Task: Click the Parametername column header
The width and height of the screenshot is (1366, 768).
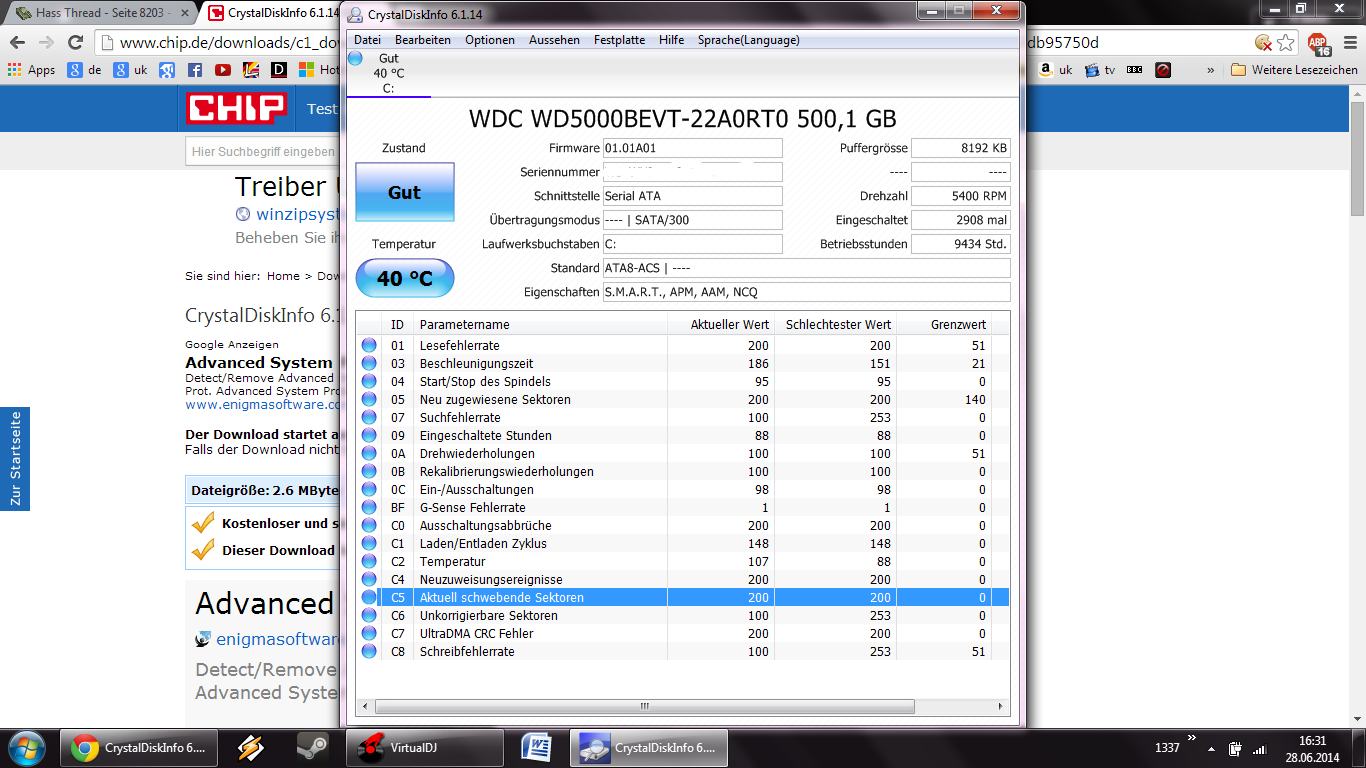Action: (x=541, y=324)
